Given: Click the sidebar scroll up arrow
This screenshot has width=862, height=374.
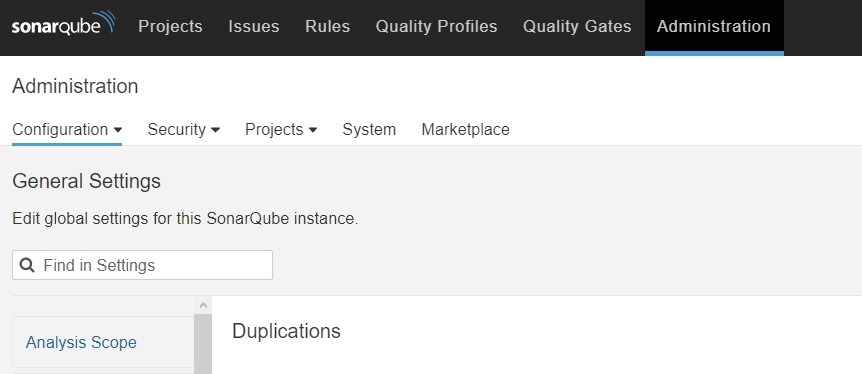Looking at the screenshot, I should point(203,305).
